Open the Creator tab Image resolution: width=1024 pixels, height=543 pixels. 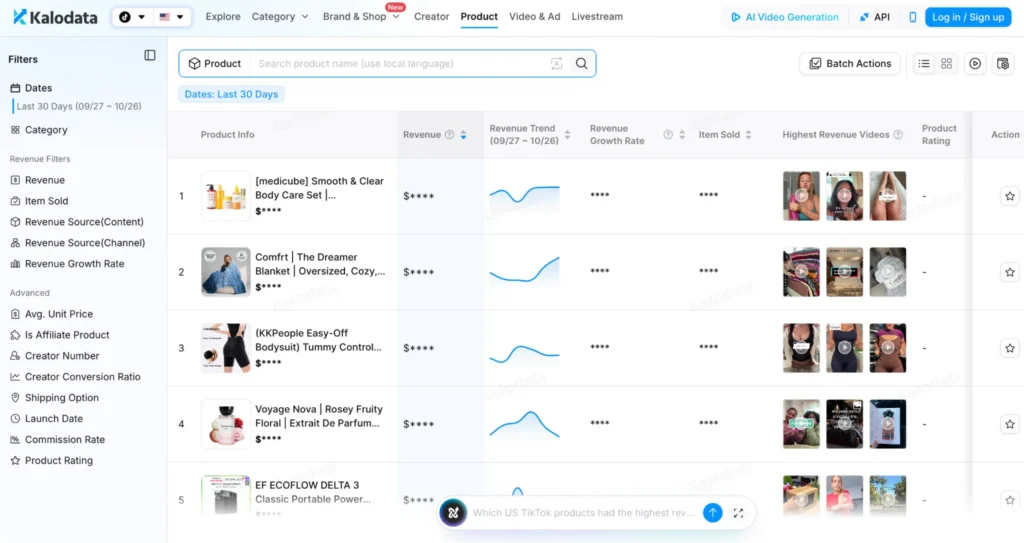431,16
